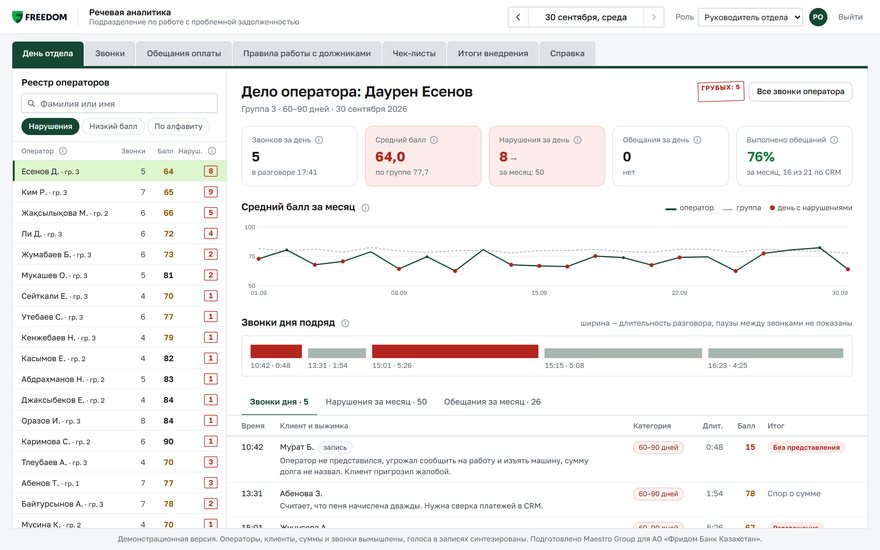
Task: Select Нарушения sort filter
Action: [x=51, y=126]
